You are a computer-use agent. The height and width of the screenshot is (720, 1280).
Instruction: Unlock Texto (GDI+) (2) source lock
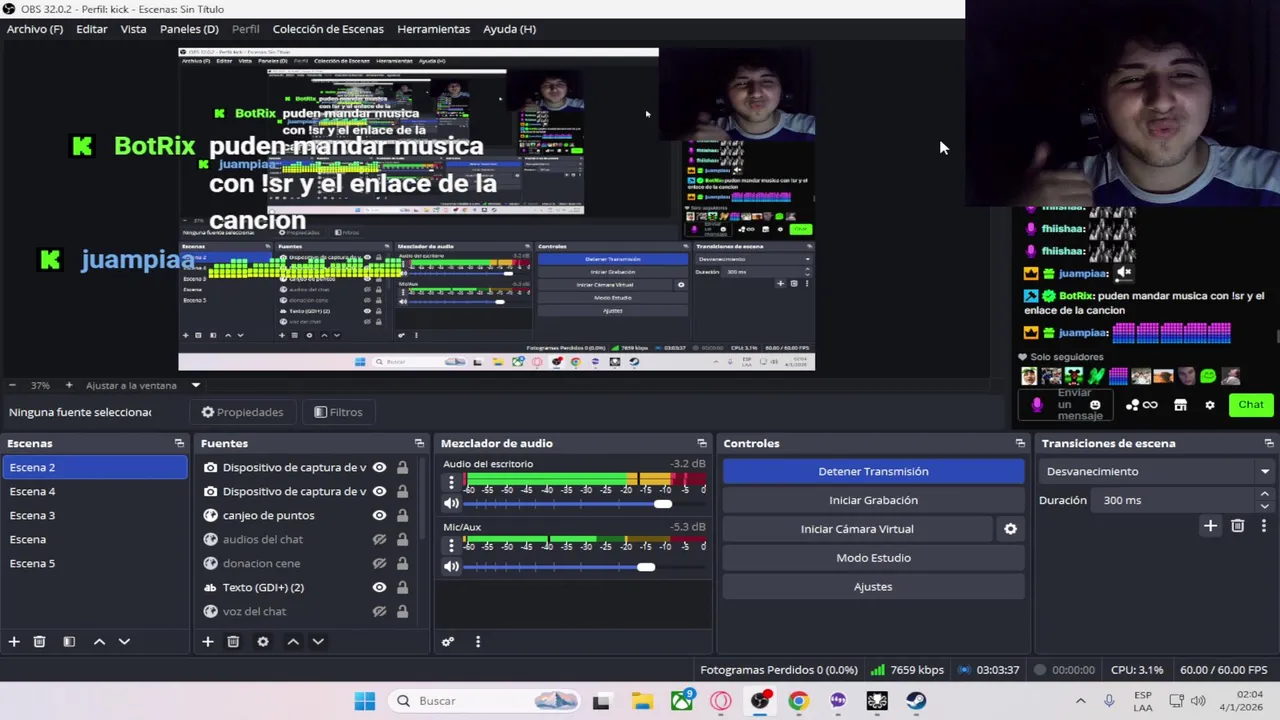click(x=402, y=587)
